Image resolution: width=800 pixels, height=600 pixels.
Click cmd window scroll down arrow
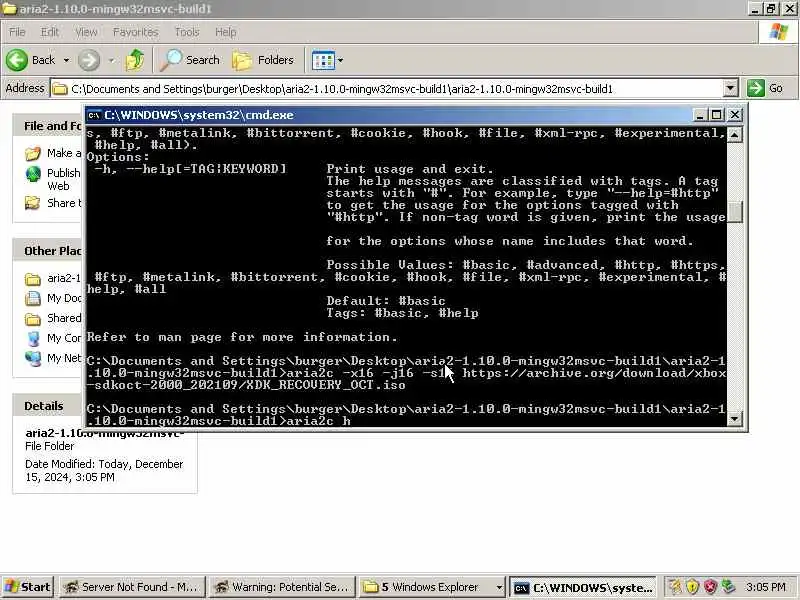pyautogui.click(x=734, y=419)
